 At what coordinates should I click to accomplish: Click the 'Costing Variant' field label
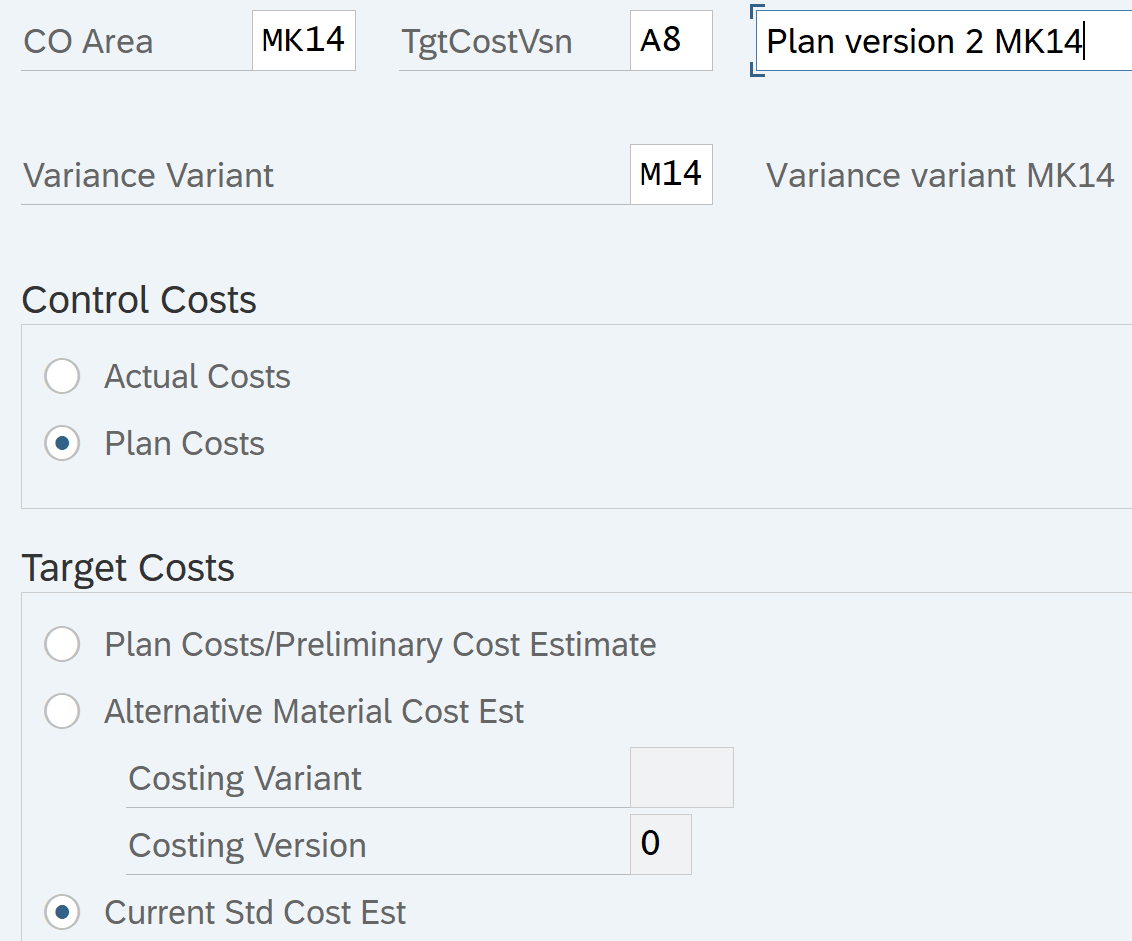pos(245,779)
